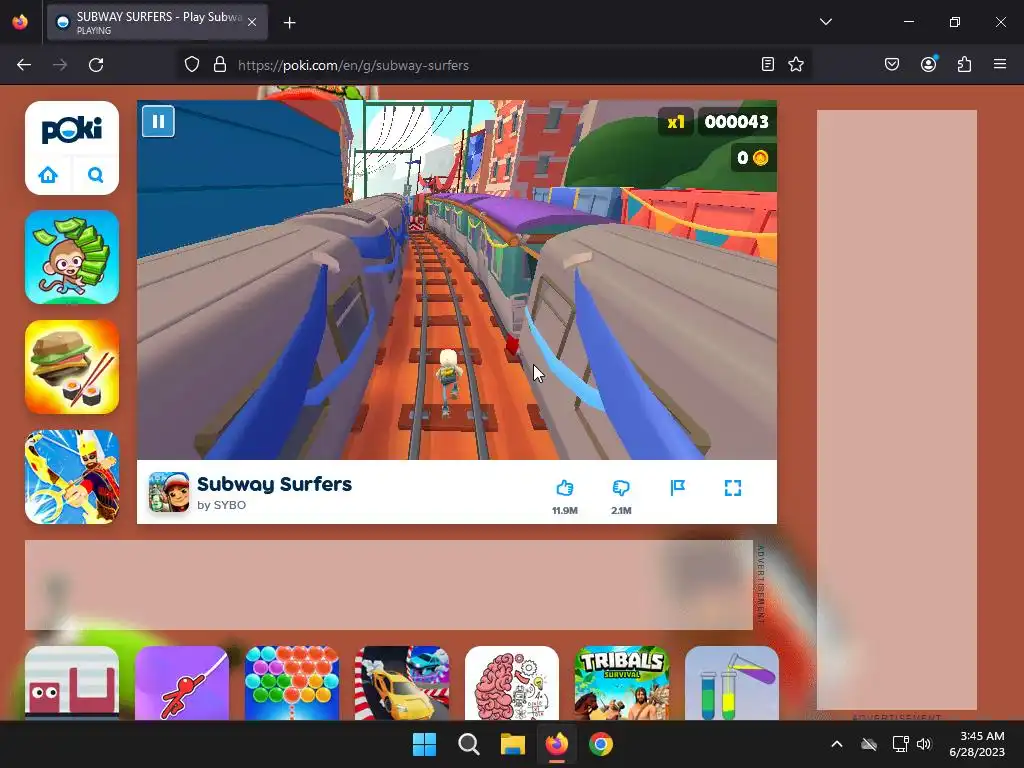Open network display tray icon
This screenshot has width=1024, height=768.
[901, 744]
